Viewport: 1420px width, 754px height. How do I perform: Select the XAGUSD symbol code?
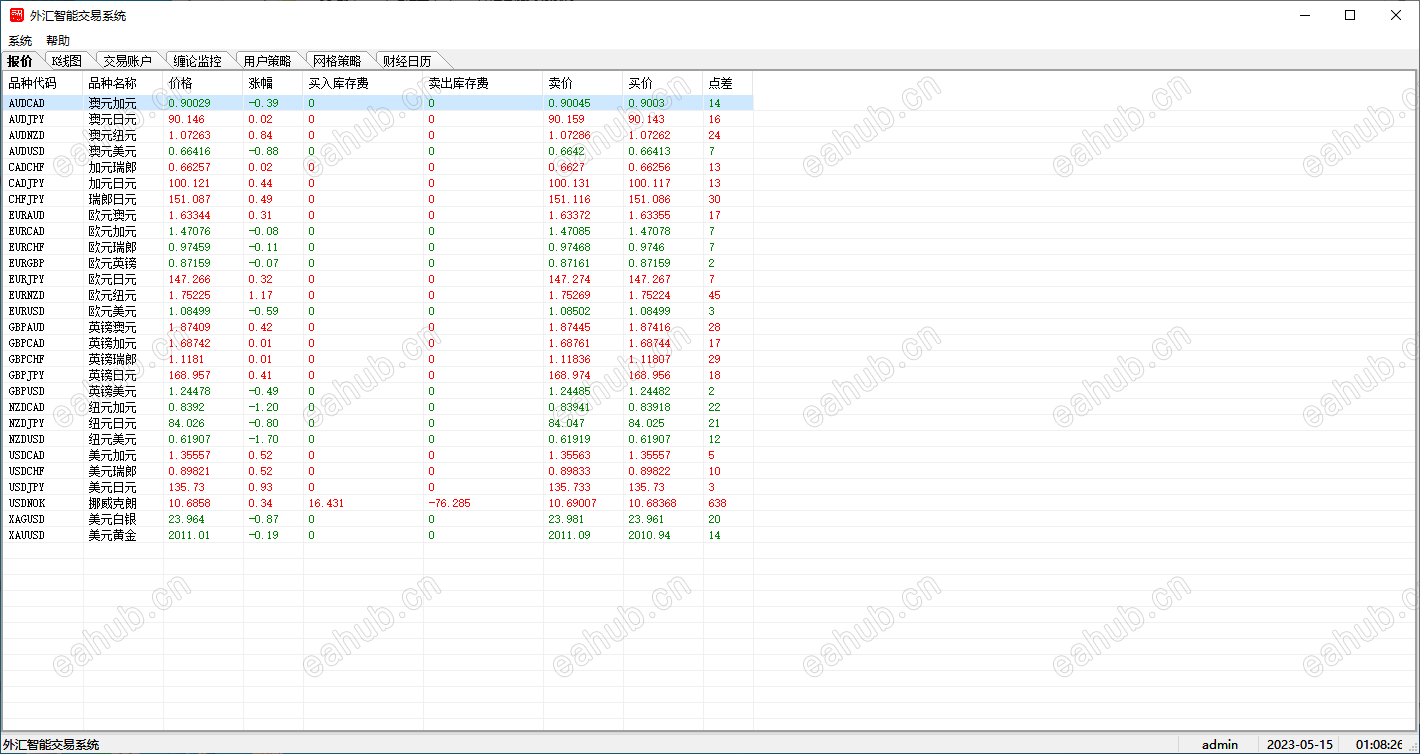[27, 519]
